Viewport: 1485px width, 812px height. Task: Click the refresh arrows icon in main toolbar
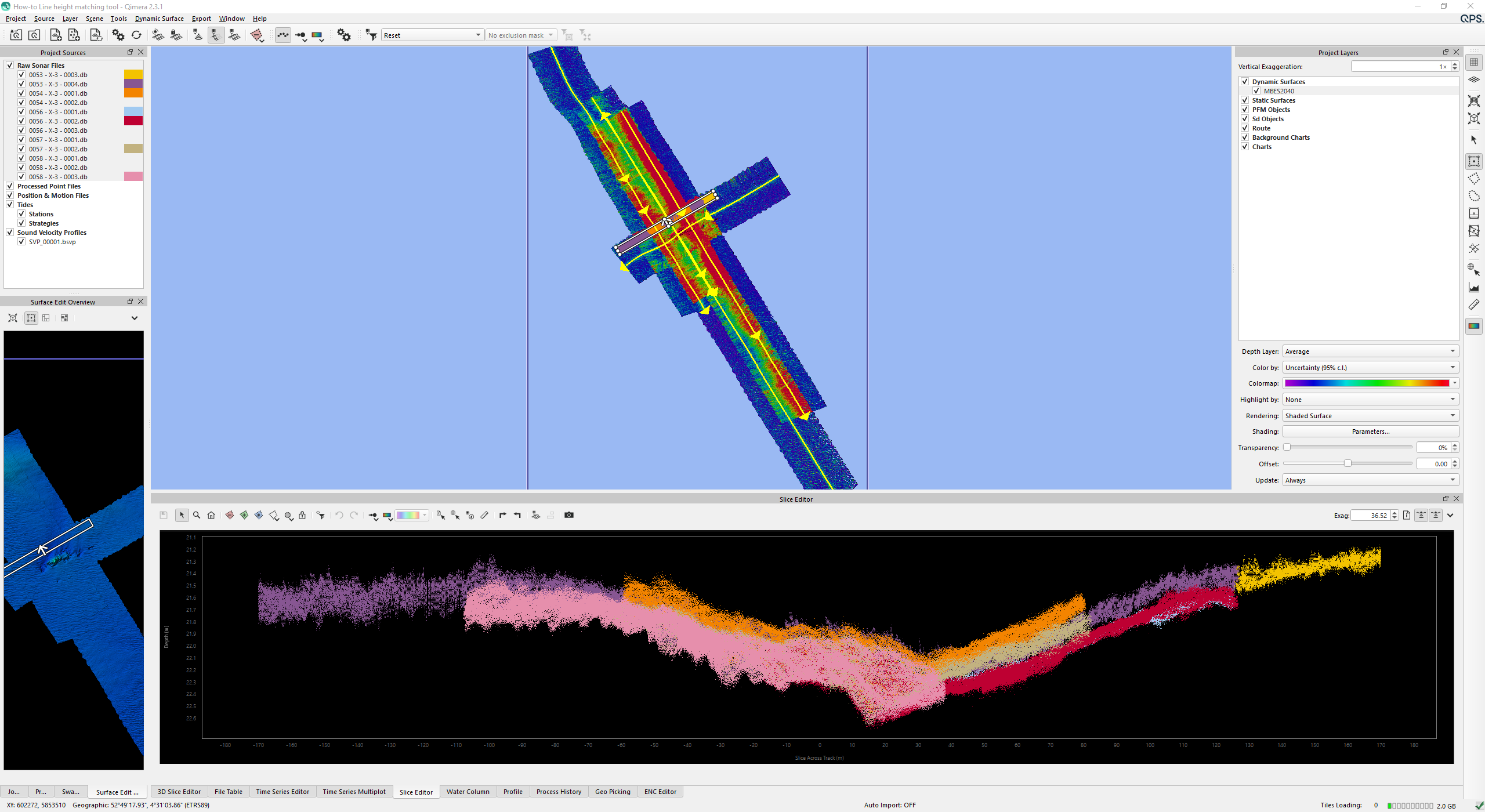[x=136, y=35]
